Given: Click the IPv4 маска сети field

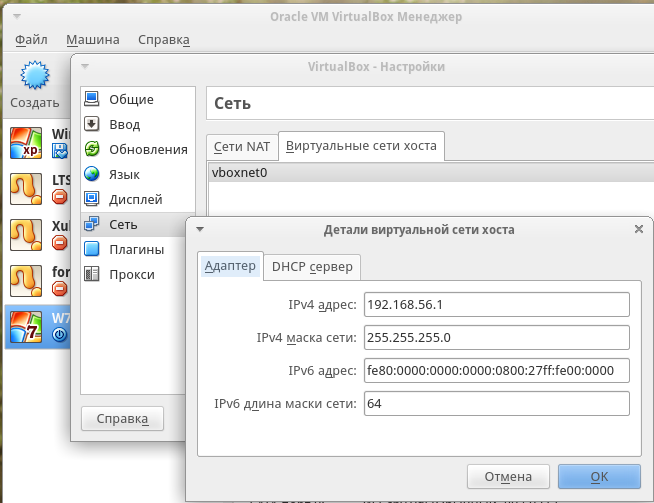Looking at the screenshot, I should pyautogui.click(x=497, y=337).
